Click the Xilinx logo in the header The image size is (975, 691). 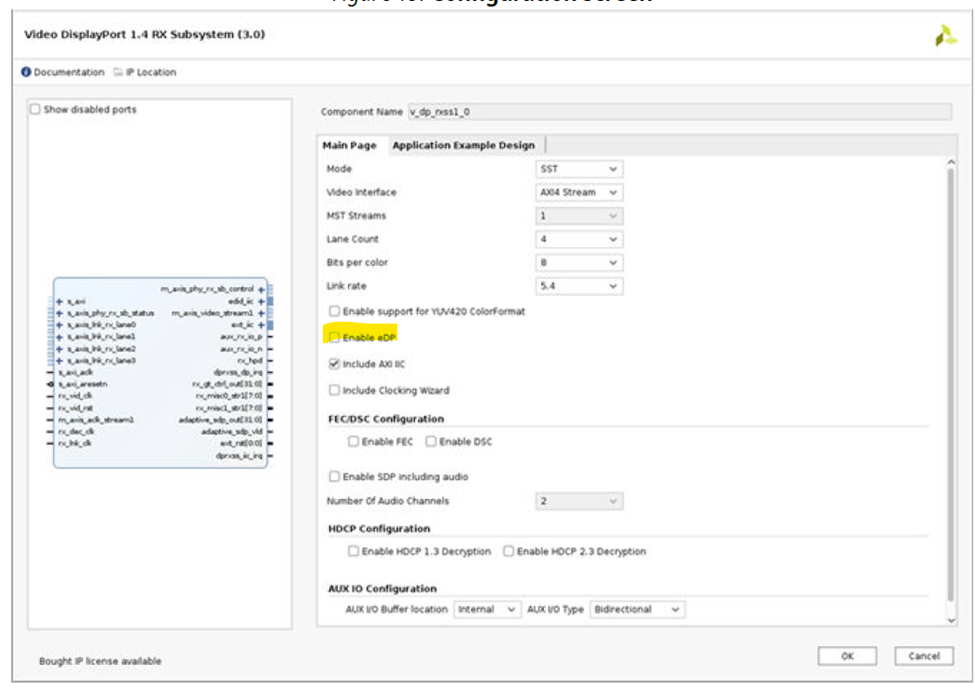tap(944, 36)
